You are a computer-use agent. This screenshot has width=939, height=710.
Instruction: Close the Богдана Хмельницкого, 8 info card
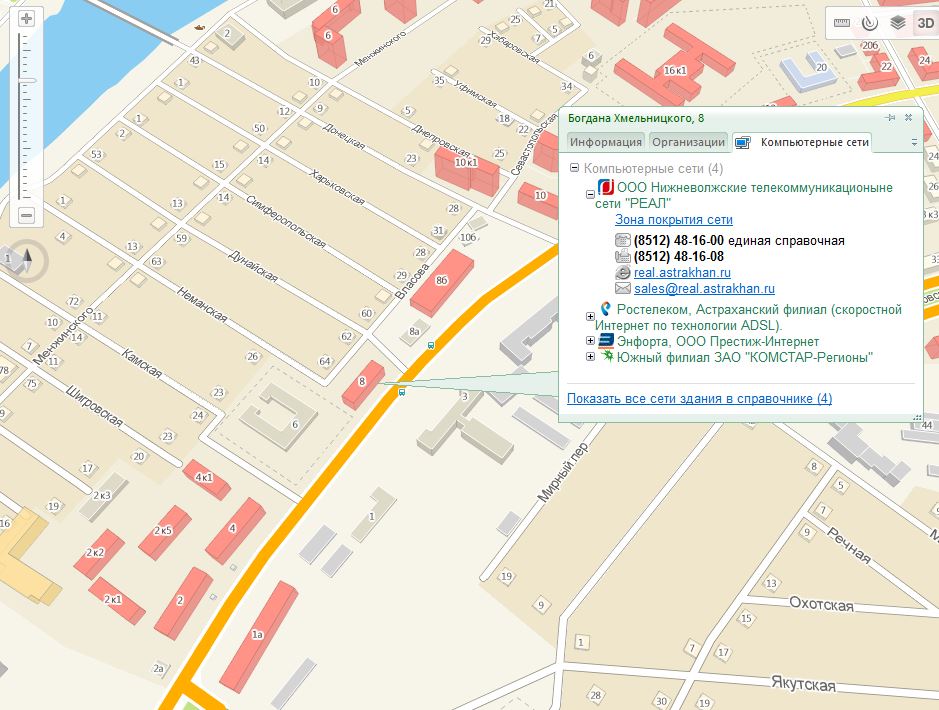[908, 118]
